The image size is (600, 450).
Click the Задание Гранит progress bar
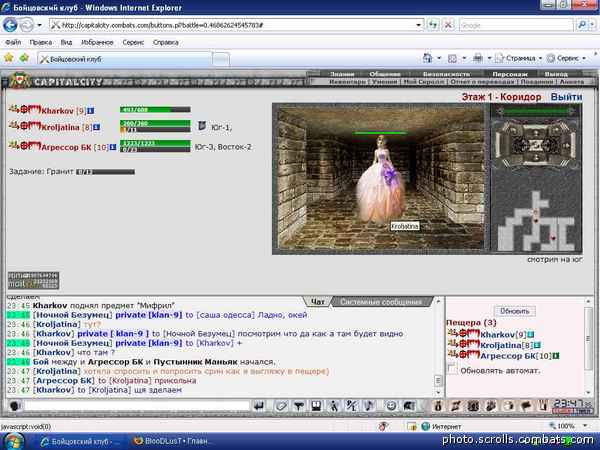click(105, 172)
